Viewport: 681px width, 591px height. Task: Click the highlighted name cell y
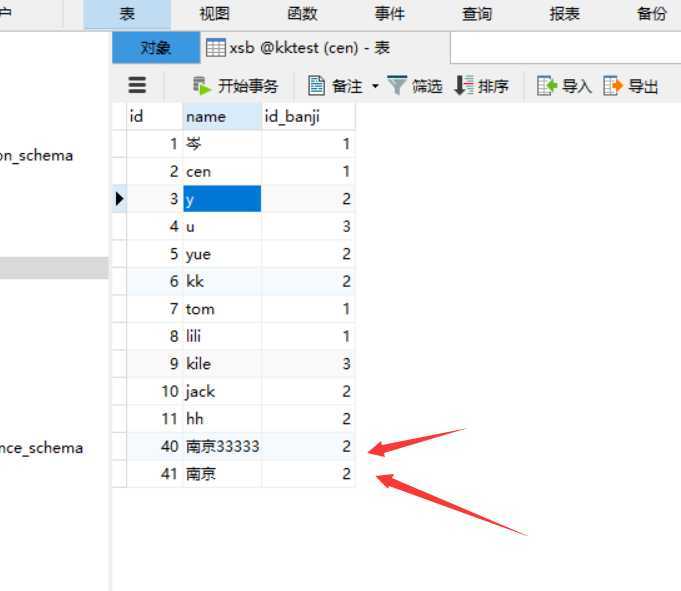tap(222, 199)
